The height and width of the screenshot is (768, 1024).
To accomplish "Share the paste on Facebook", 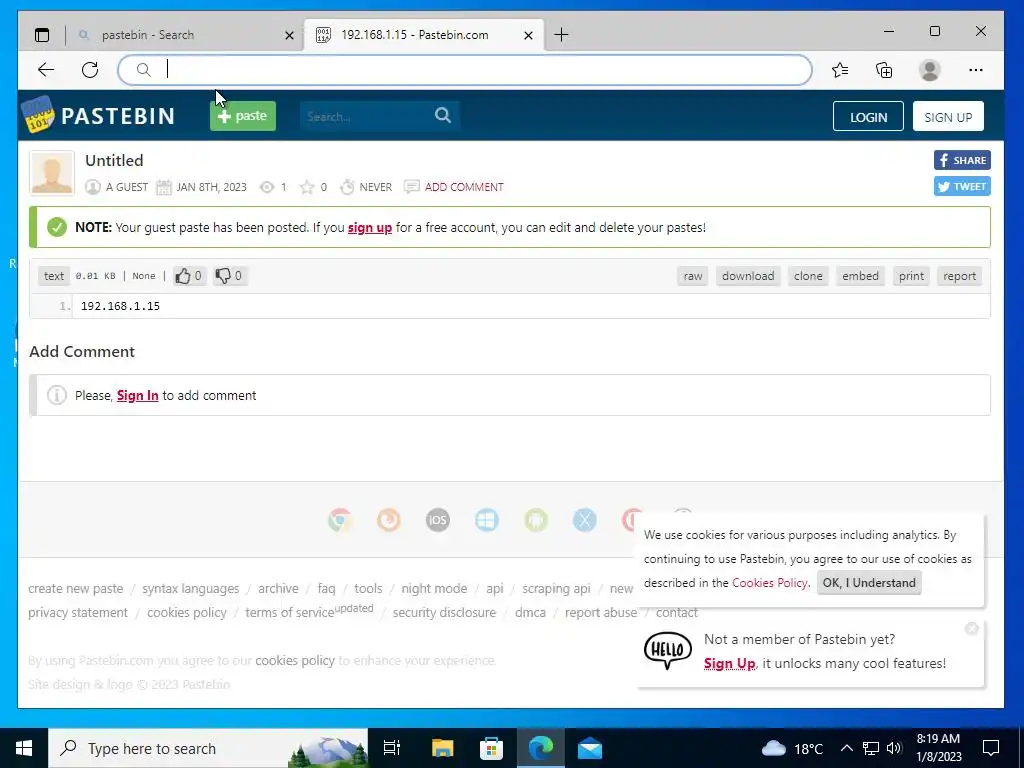I will pos(962,160).
